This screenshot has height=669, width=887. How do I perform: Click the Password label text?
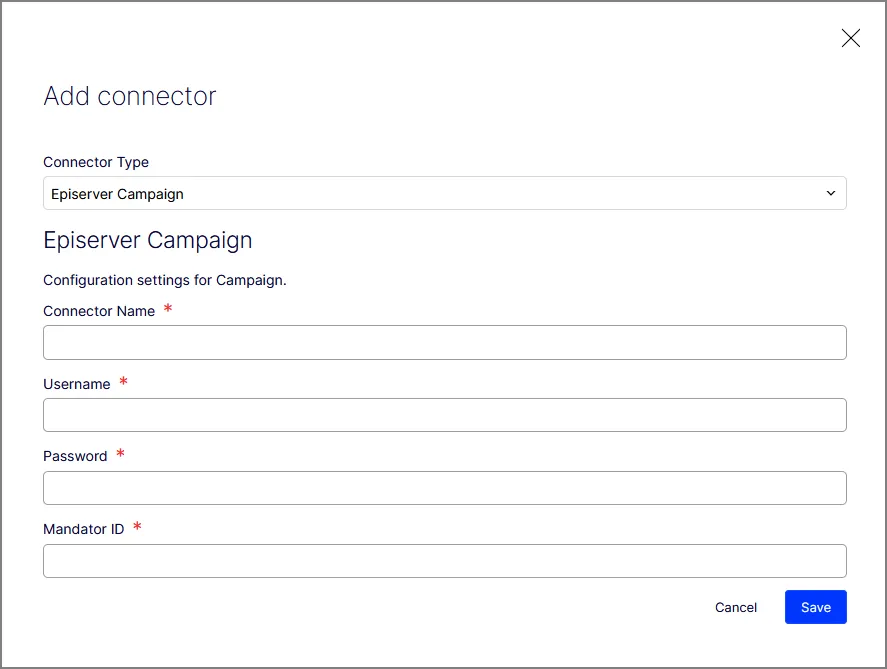(75, 456)
